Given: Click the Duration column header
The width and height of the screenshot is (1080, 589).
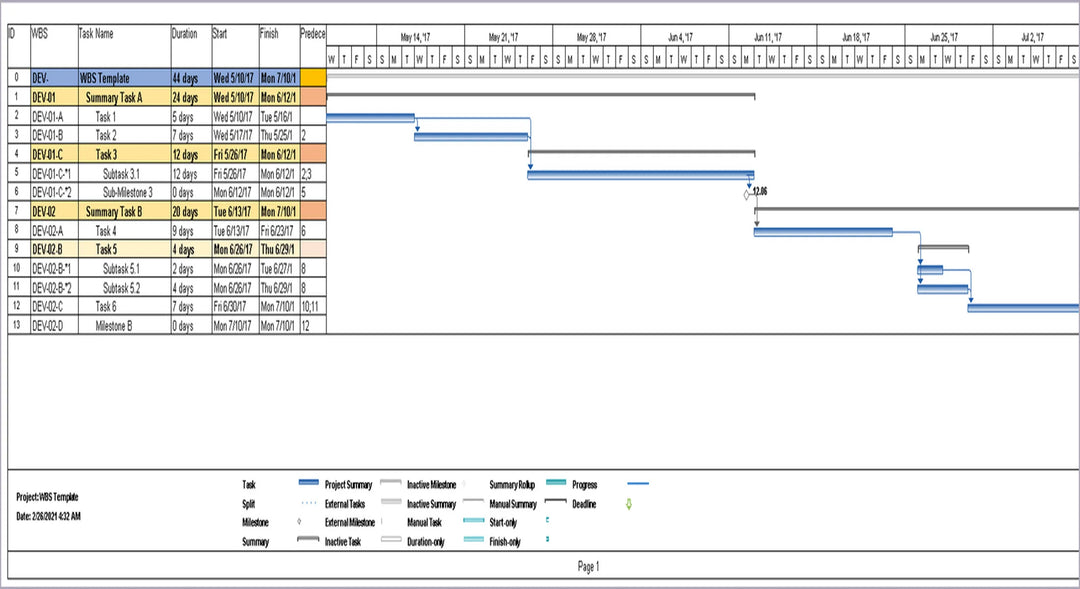Looking at the screenshot, I should click(189, 46).
